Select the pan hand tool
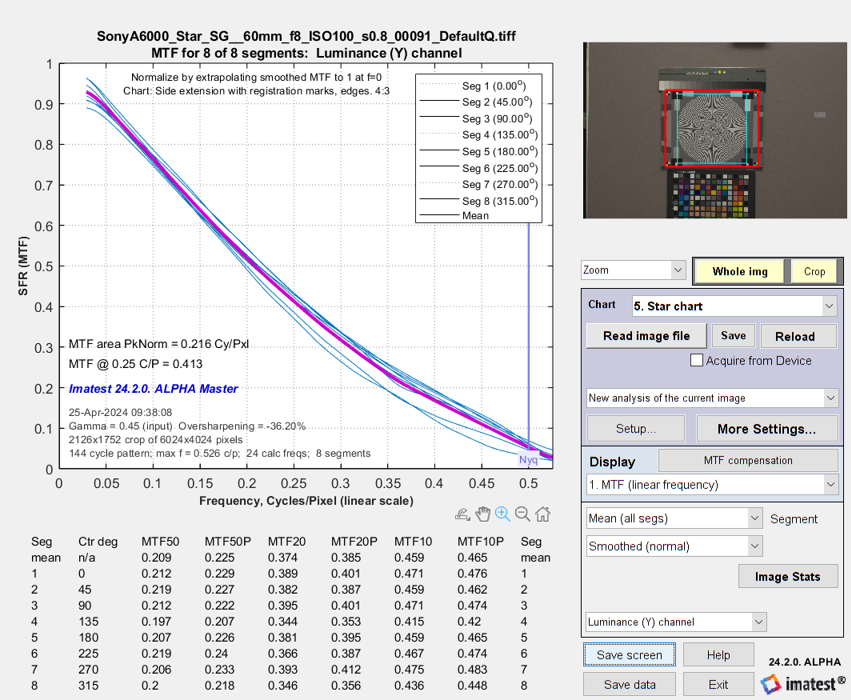Image resolution: width=851 pixels, height=700 pixels. (482, 515)
